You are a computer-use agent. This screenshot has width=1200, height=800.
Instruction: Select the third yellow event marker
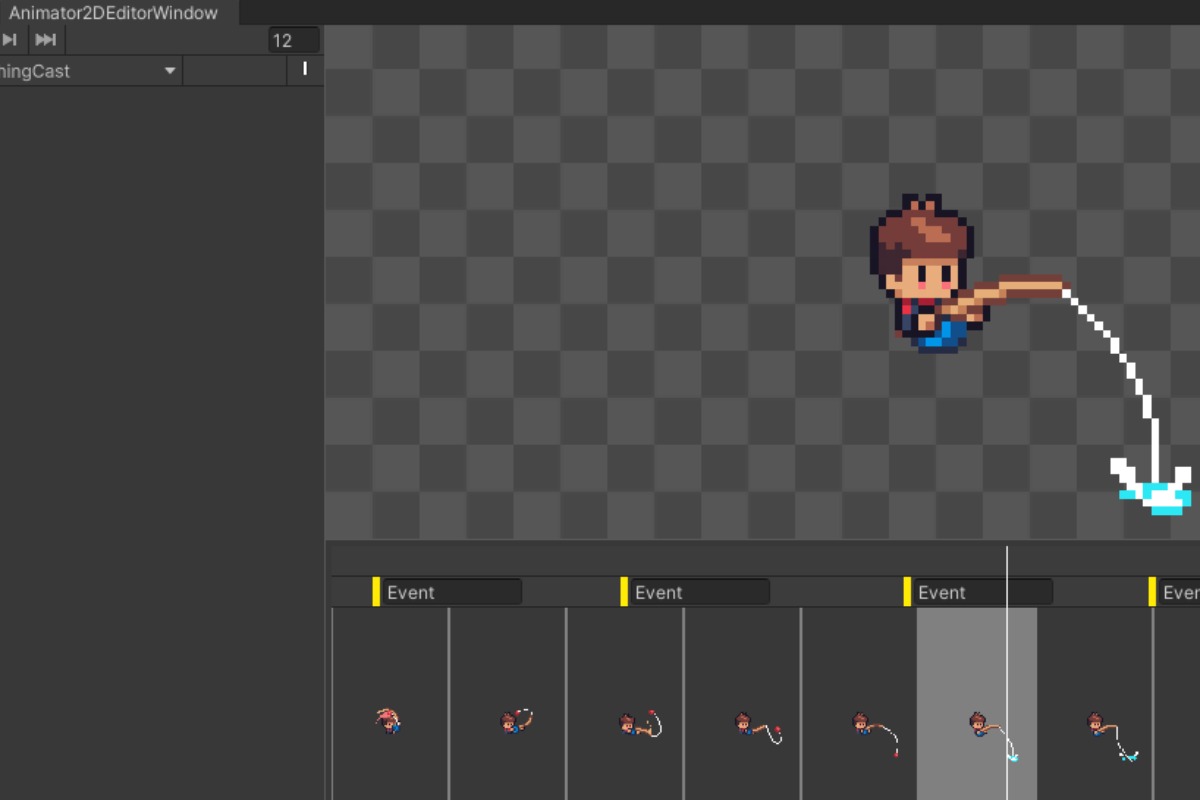908,591
